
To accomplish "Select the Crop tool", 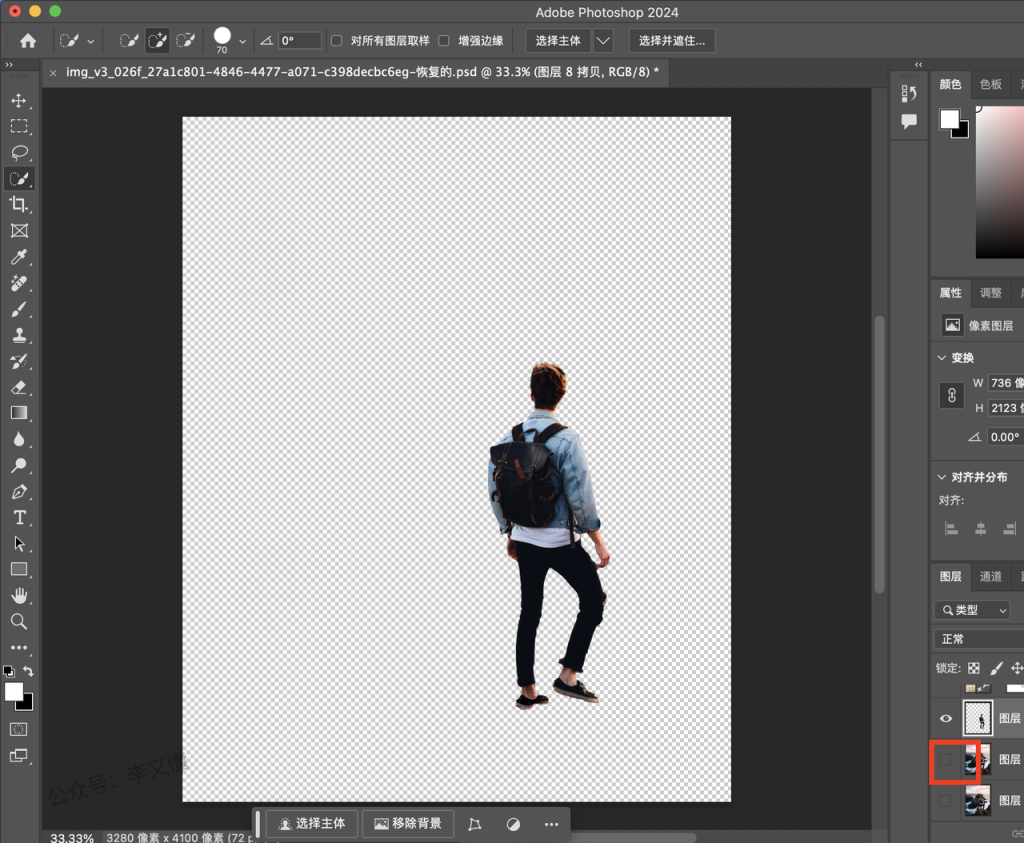I will 19,204.
